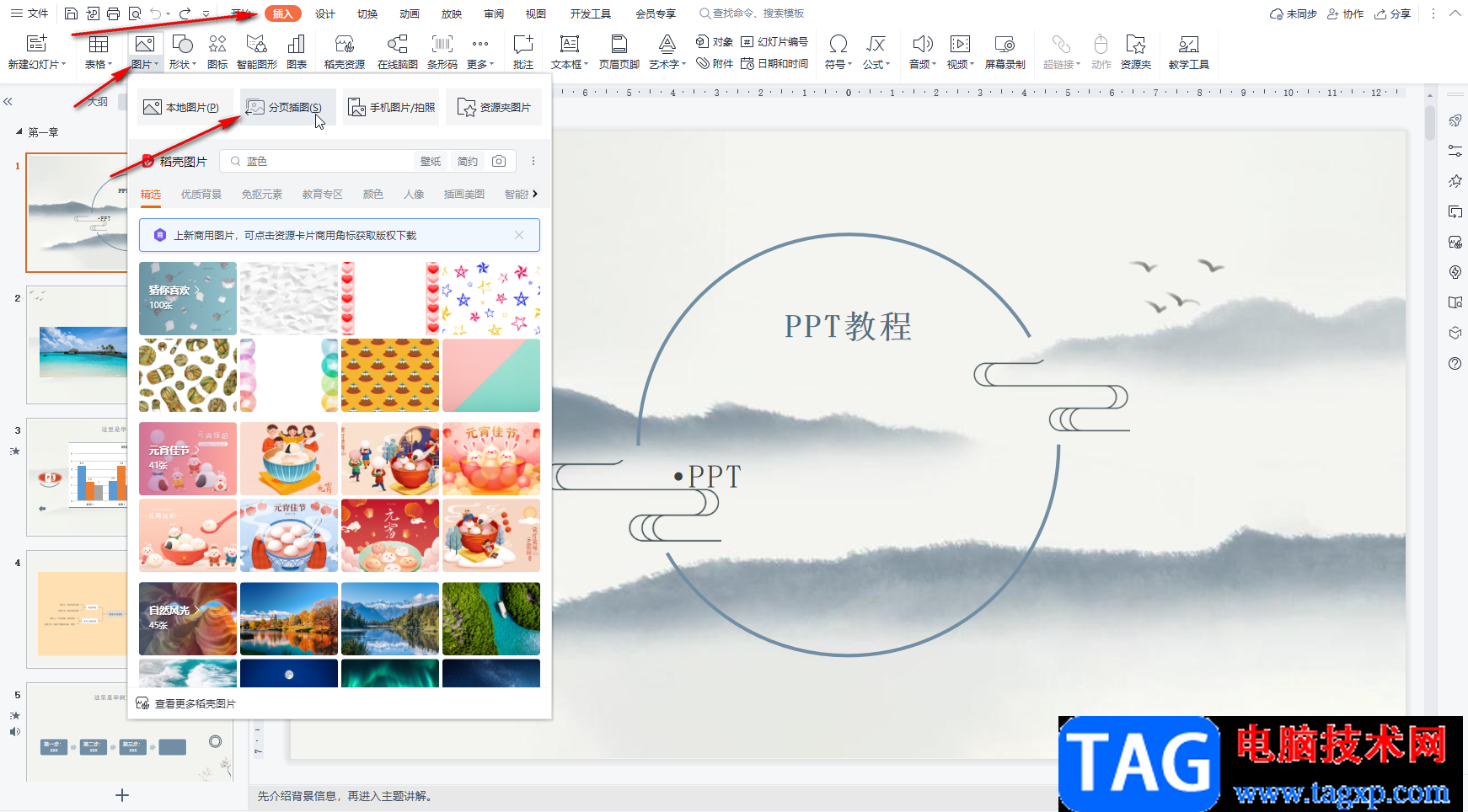Open the 新建幻灯片 new slide icon
The width and height of the screenshot is (1468, 812).
pos(36,44)
